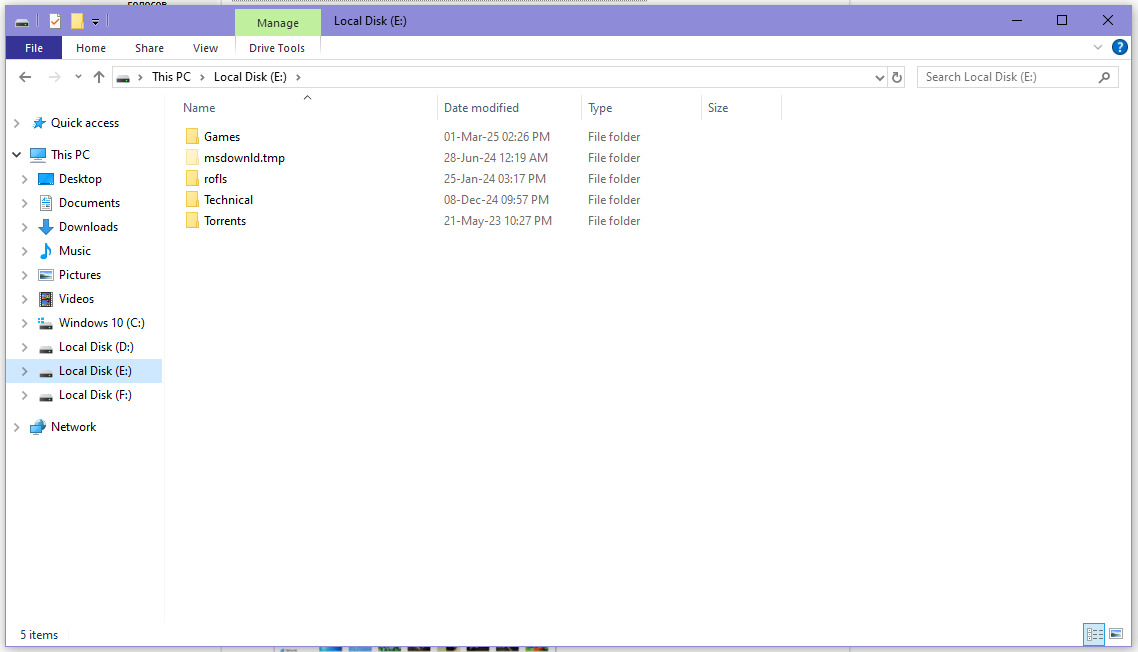This screenshot has width=1138, height=652.
Task: Switch to the View ribbon tab
Action: click(205, 48)
